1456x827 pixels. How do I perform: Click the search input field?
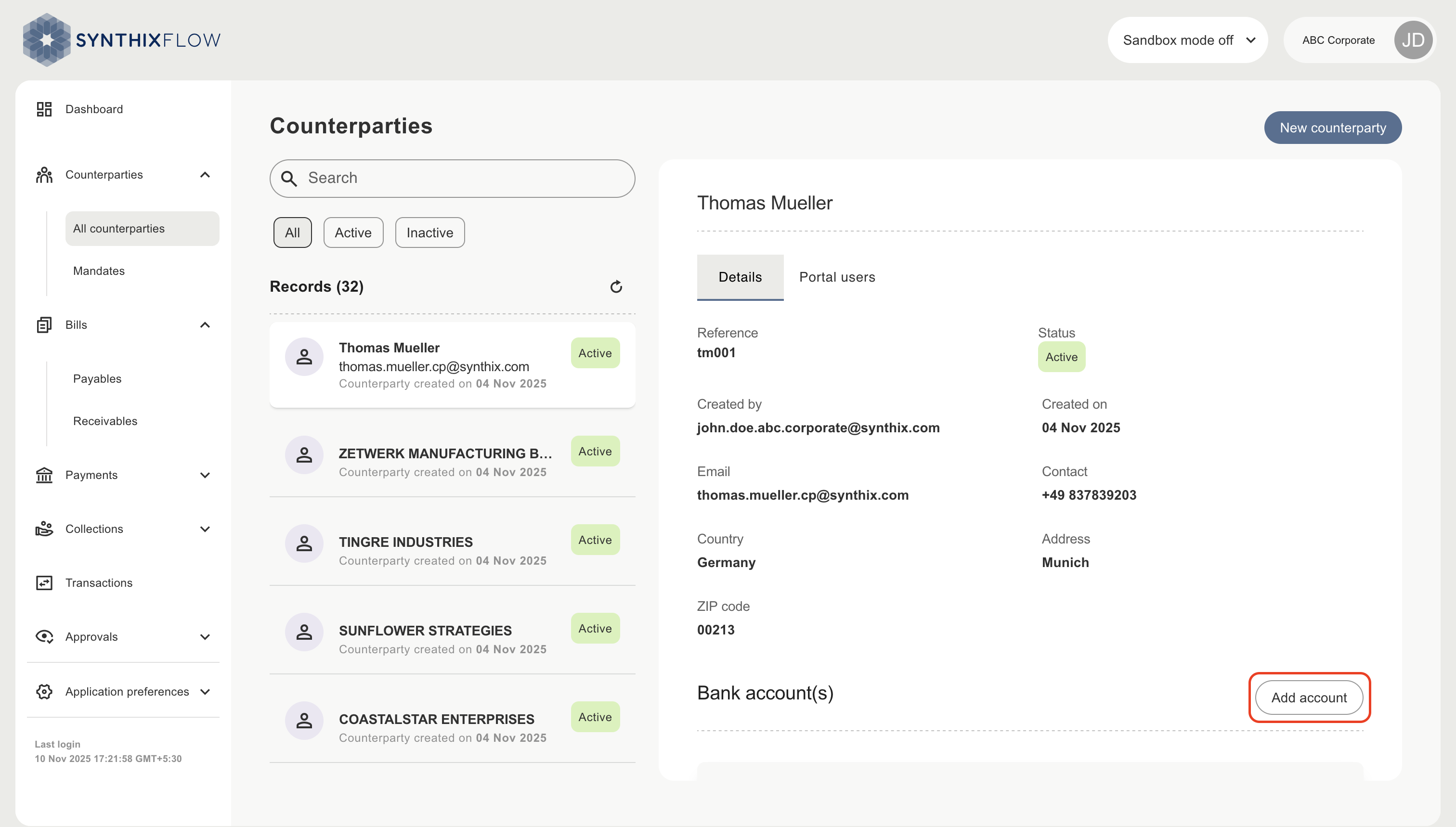point(452,179)
